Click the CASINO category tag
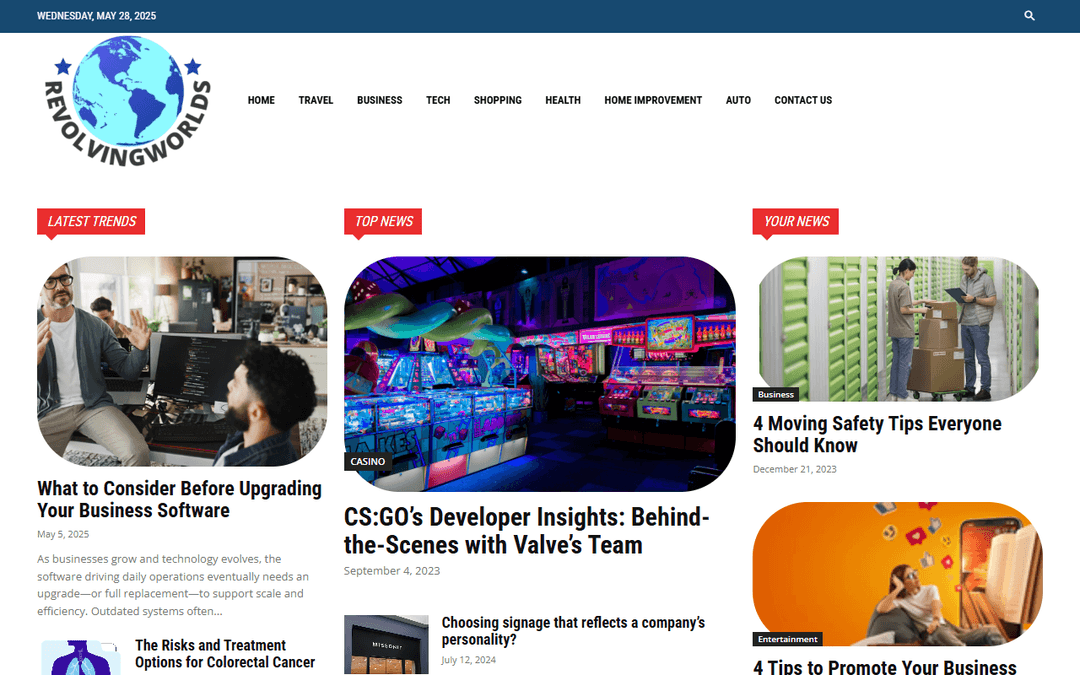The height and width of the screenshot is (675, 1080). pos(368,461)
